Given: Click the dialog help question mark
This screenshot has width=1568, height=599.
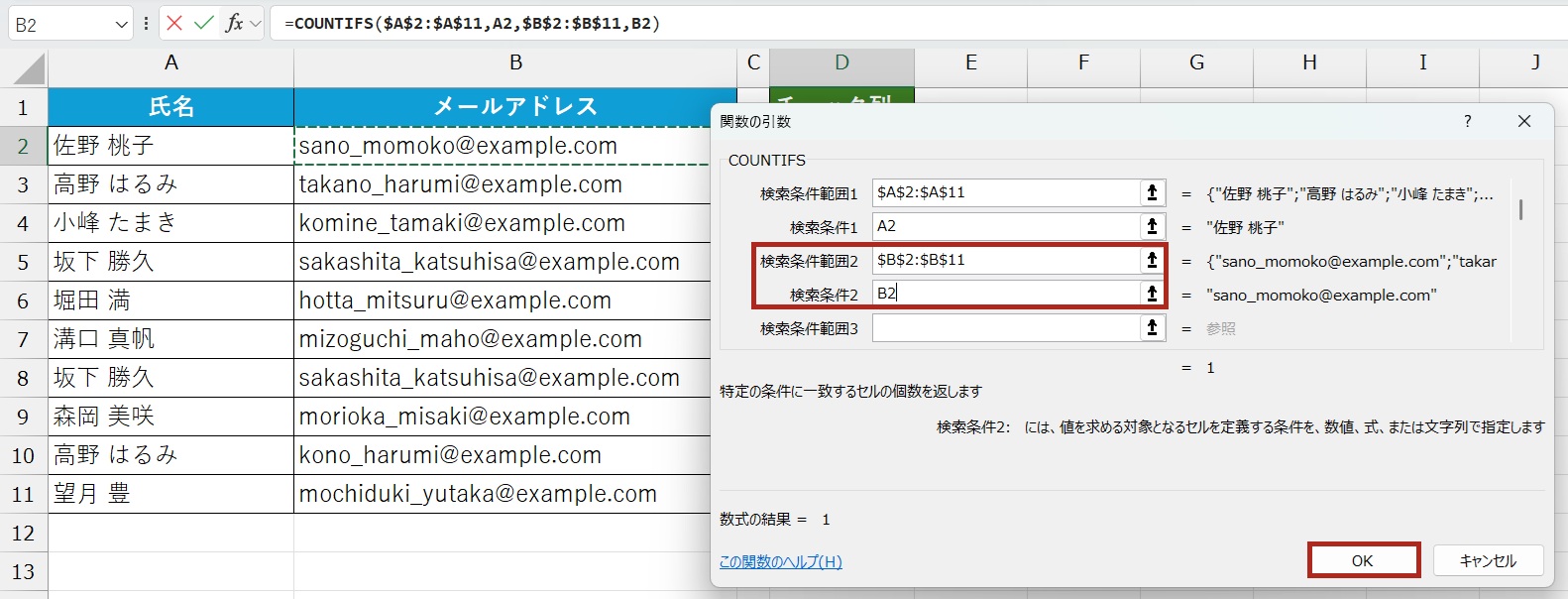Looking at the screenshot, I should coord(1467,121).
